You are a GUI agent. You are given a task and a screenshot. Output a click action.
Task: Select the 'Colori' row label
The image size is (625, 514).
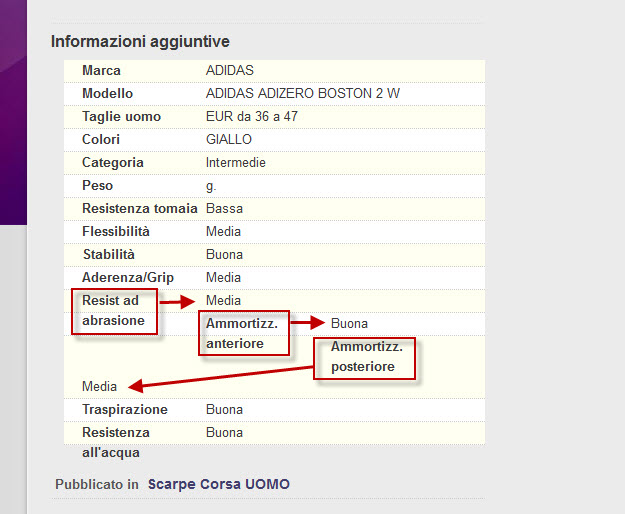pos(101,139)
